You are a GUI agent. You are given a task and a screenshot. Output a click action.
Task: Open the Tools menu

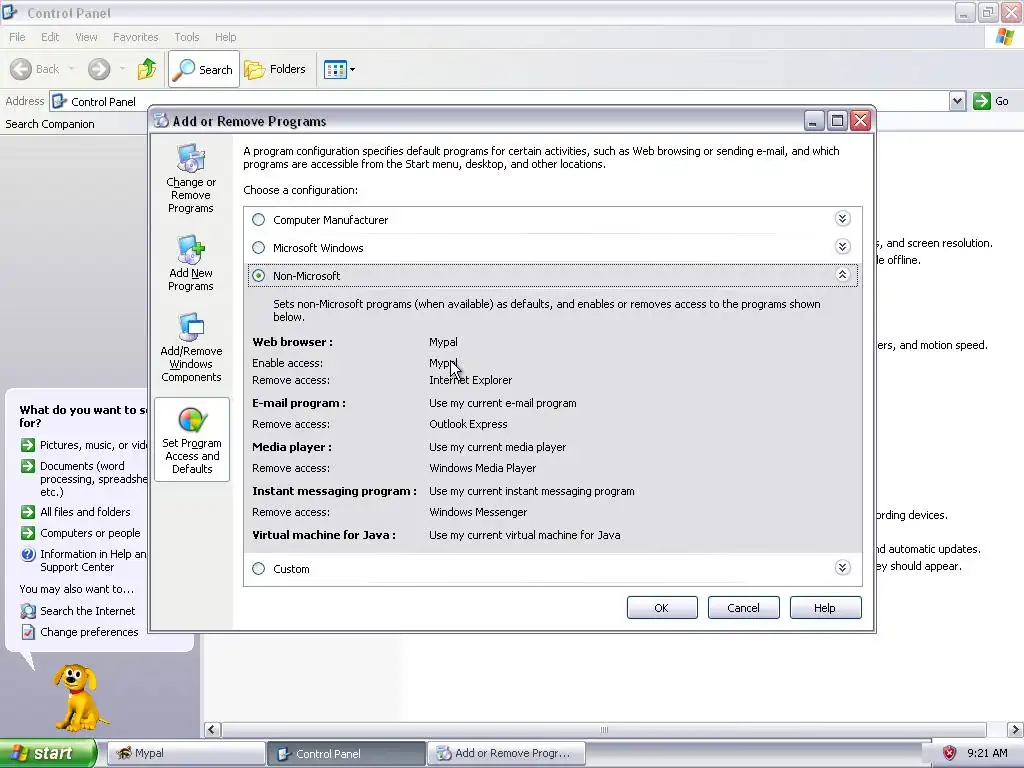(x=186, y=37)
